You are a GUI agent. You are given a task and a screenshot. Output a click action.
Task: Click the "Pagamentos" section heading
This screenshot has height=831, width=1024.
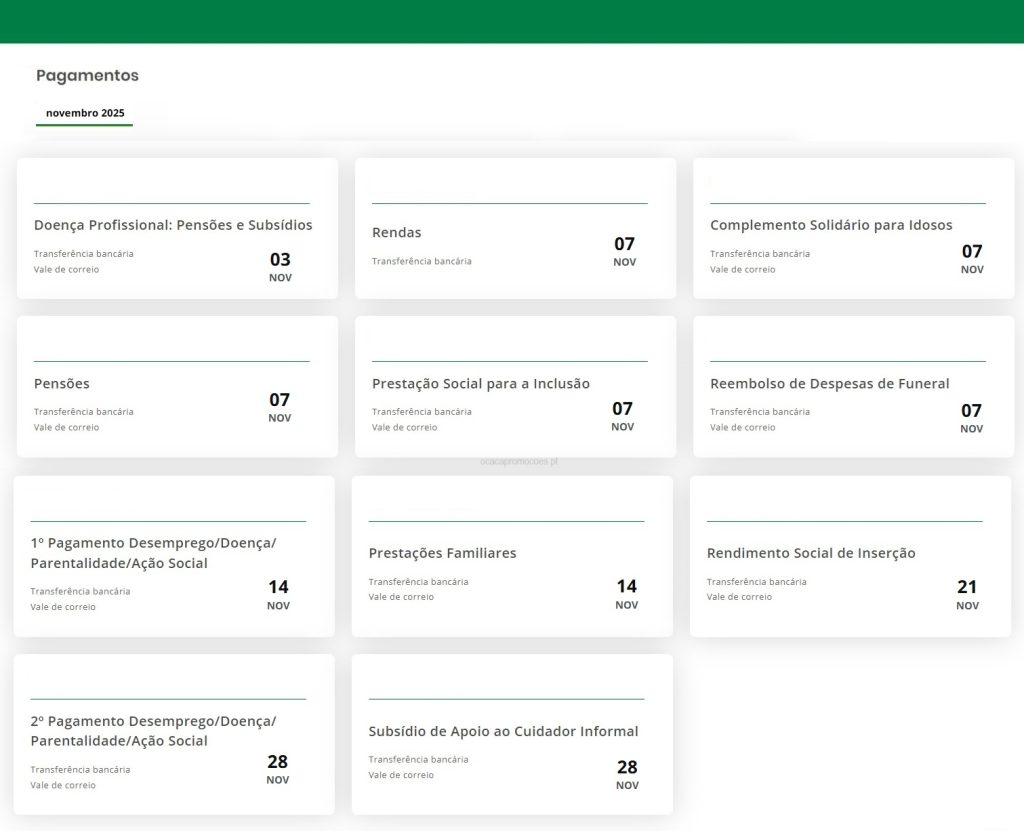point(87,76)
